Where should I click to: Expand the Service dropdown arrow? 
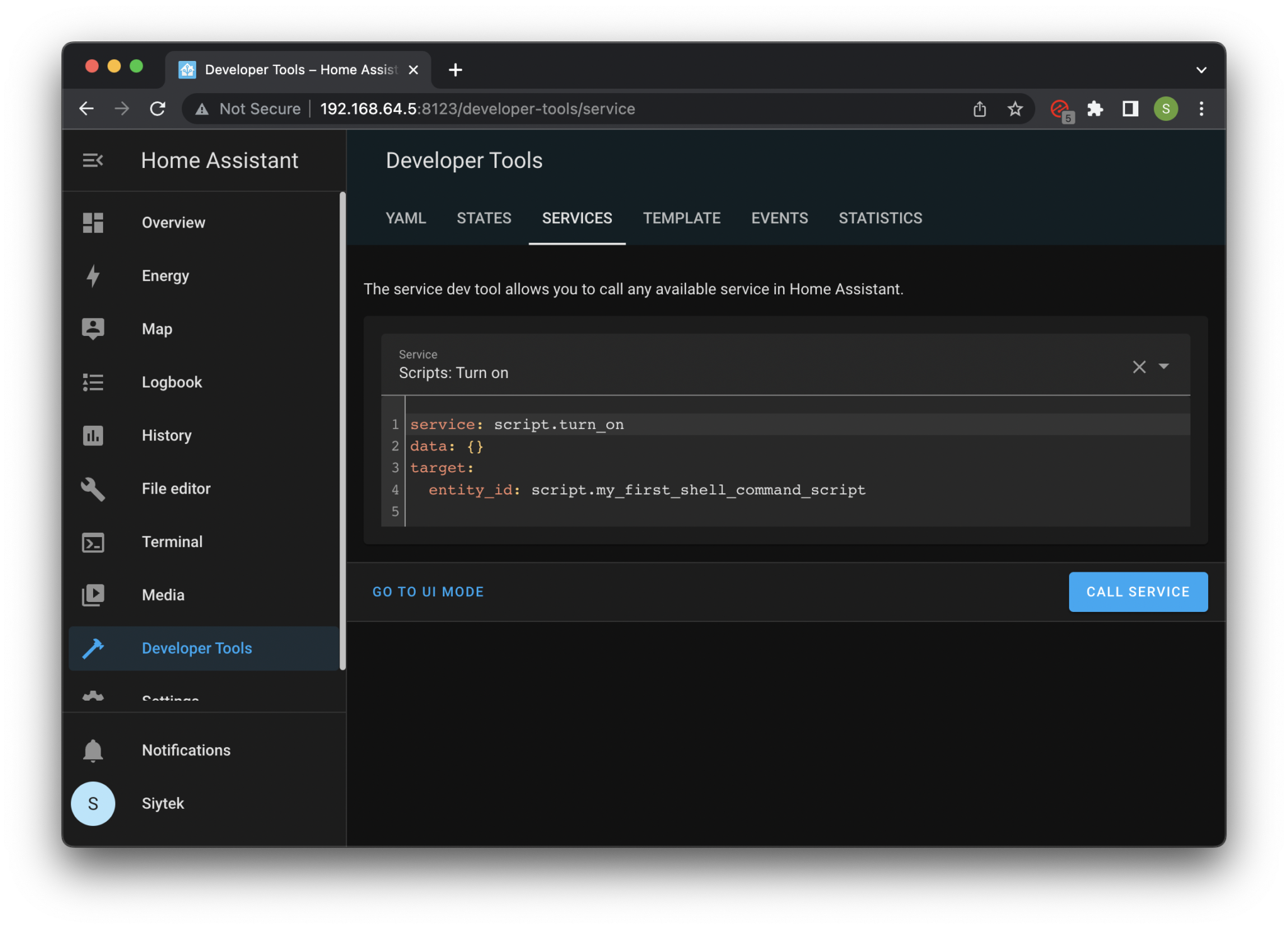click(1164, 366)
